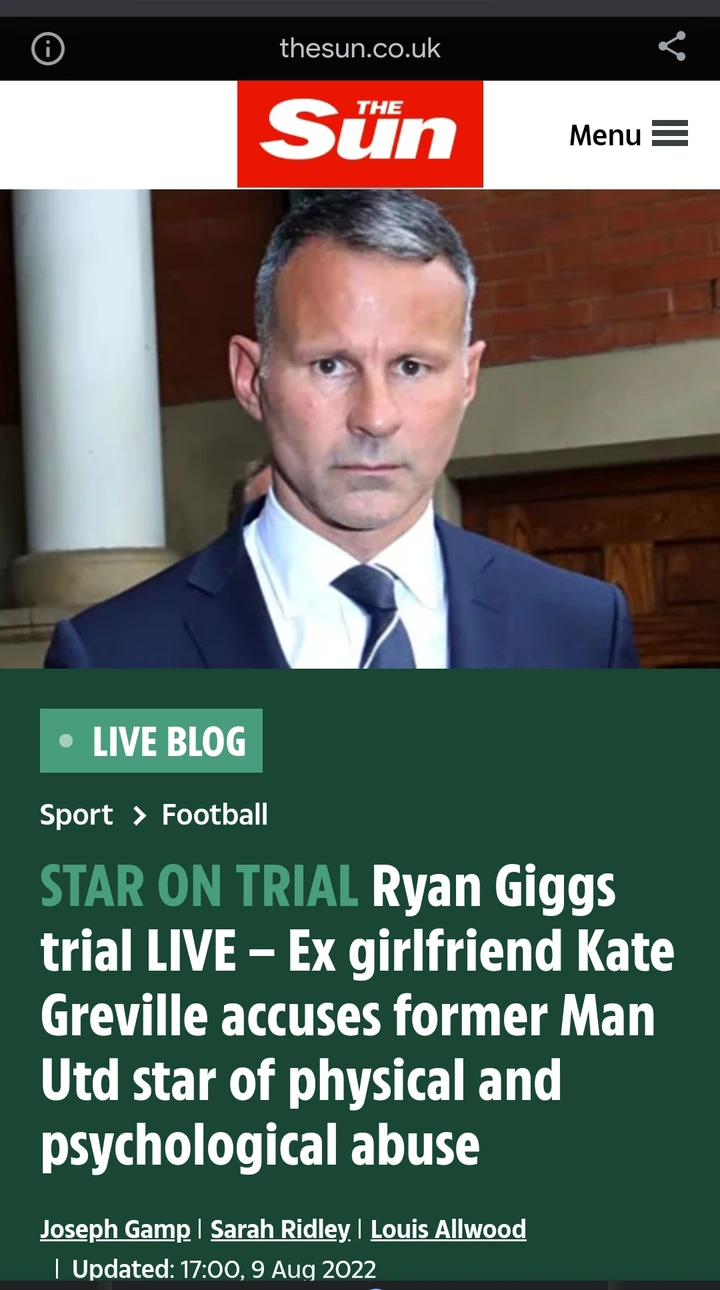The width and height of the screenshot is (720, 1290).
Task: Go to the Sport section breadcrumb
Action: coord(76,815)
